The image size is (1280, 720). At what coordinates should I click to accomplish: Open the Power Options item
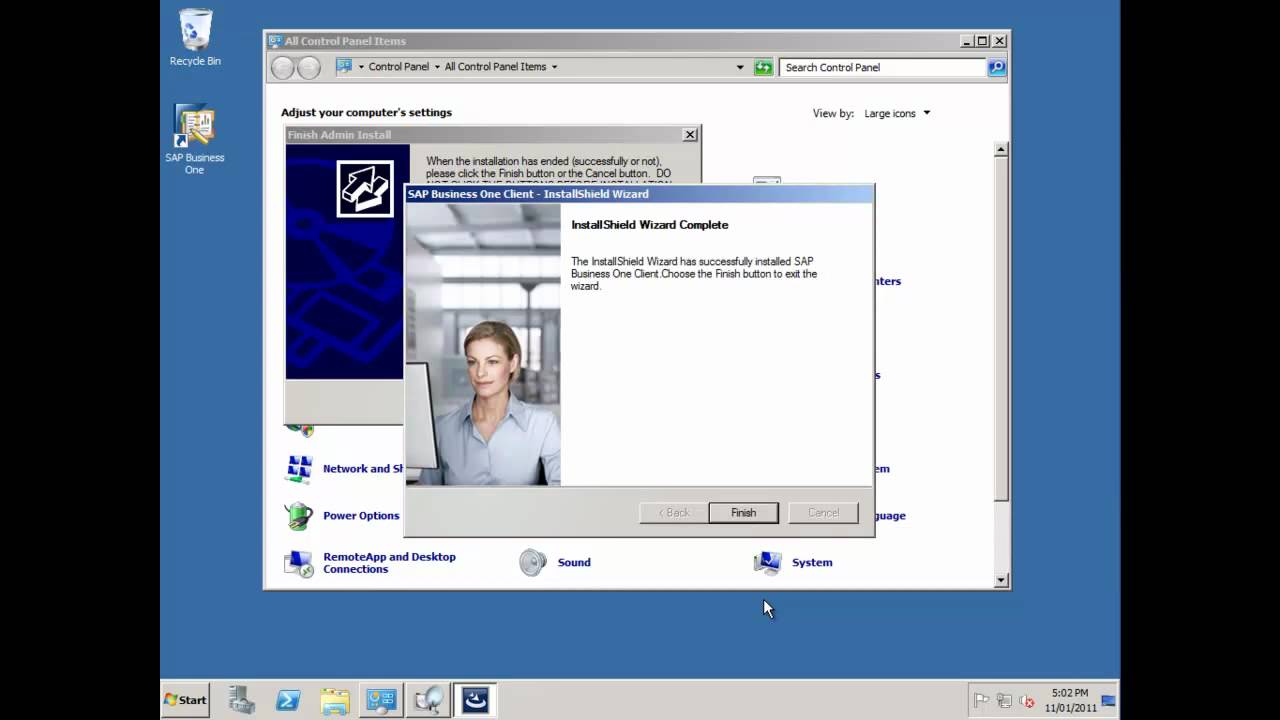point(361,516)
